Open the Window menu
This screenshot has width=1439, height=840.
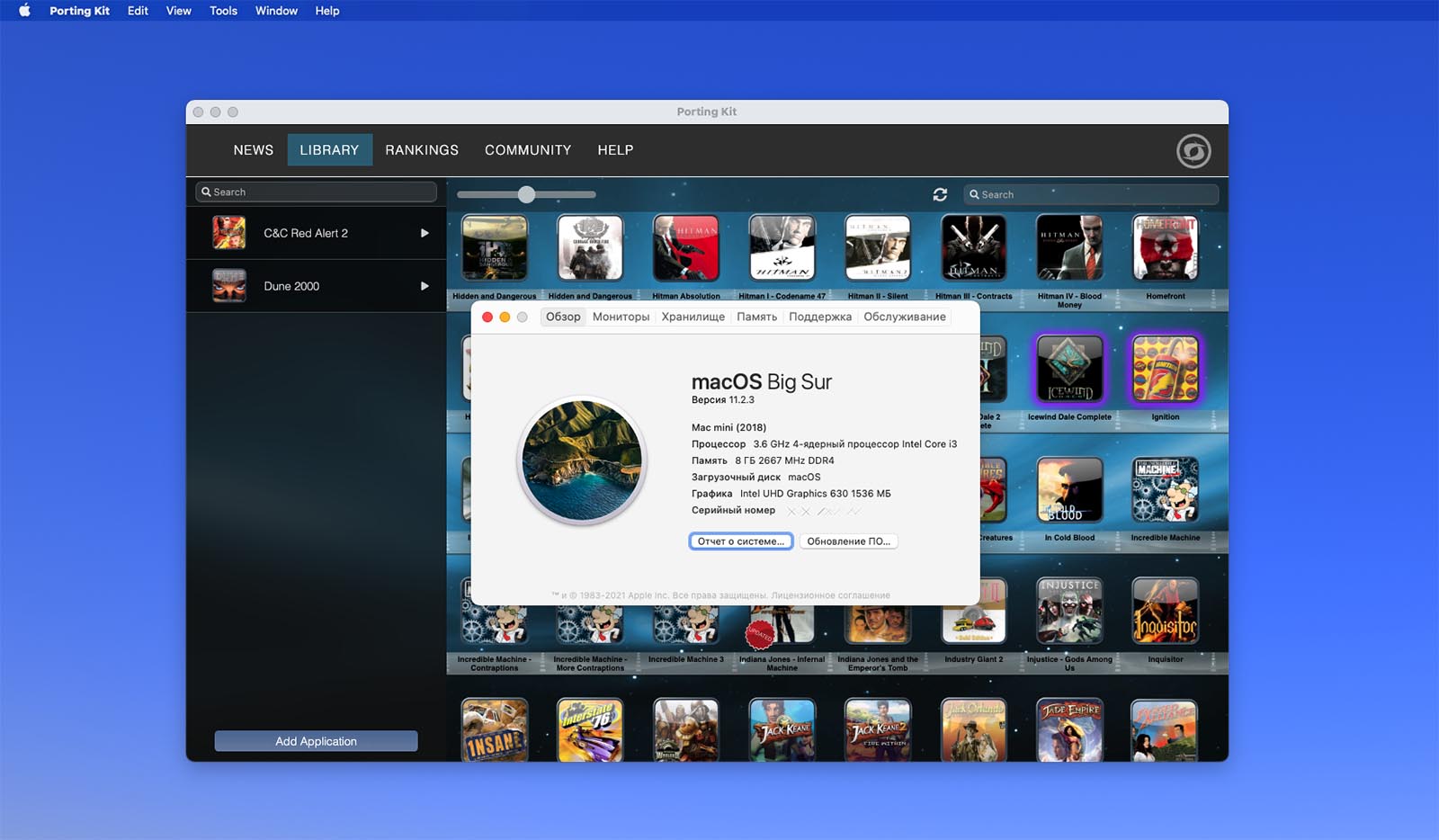(x=276, y=11)
